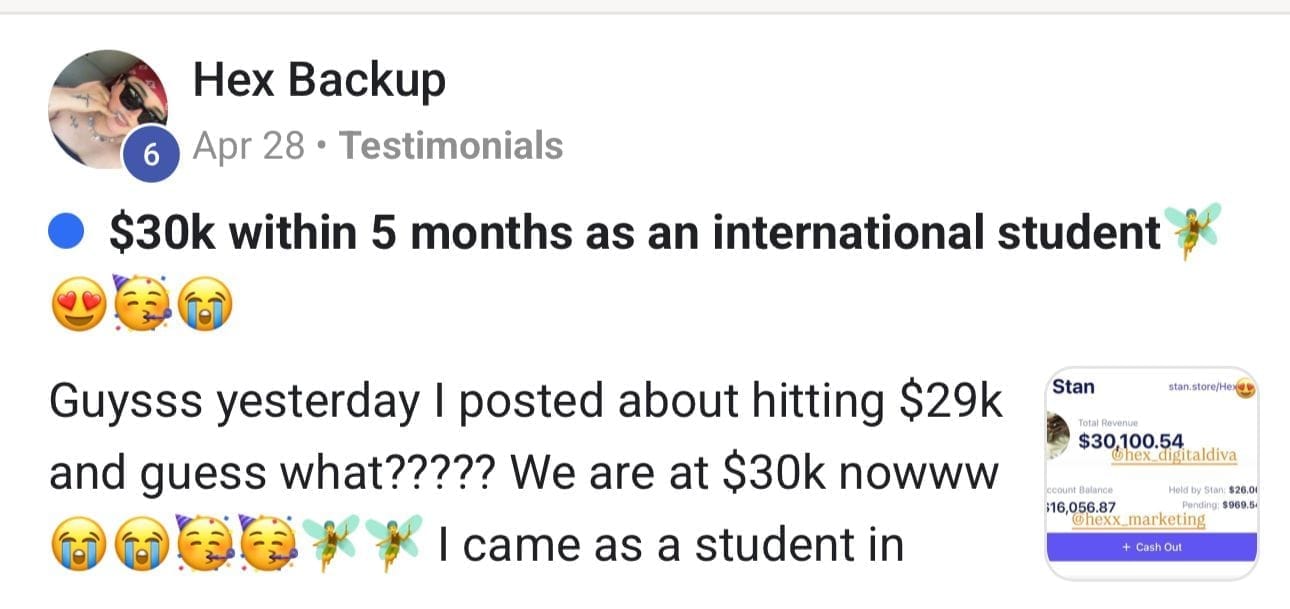The height and width of the screenshot is (609, 1290).
Task: Click the Stan logo in the thumbnail
Action: [1073, 387]
